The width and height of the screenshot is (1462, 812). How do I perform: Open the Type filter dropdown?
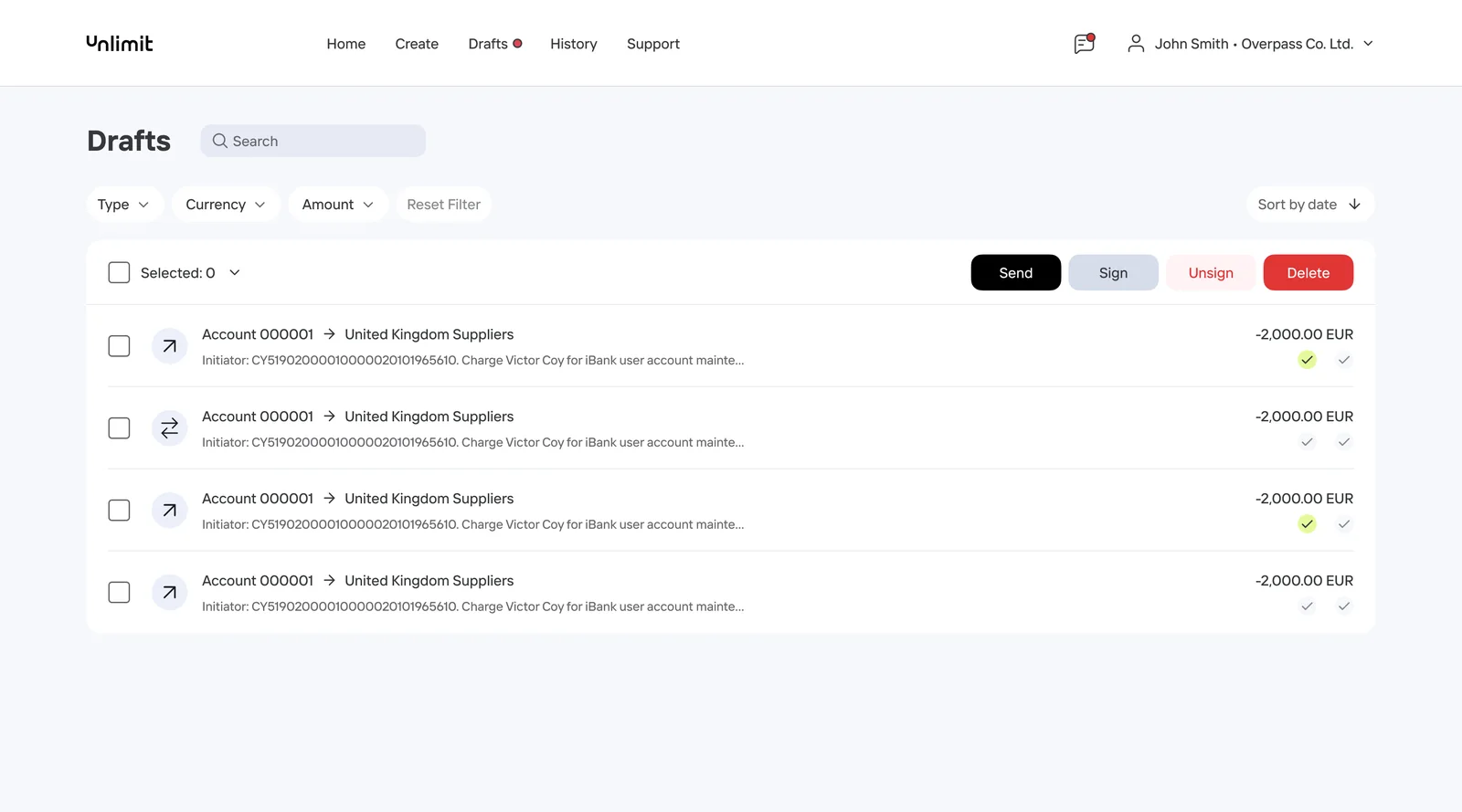(x=125, y=205)
